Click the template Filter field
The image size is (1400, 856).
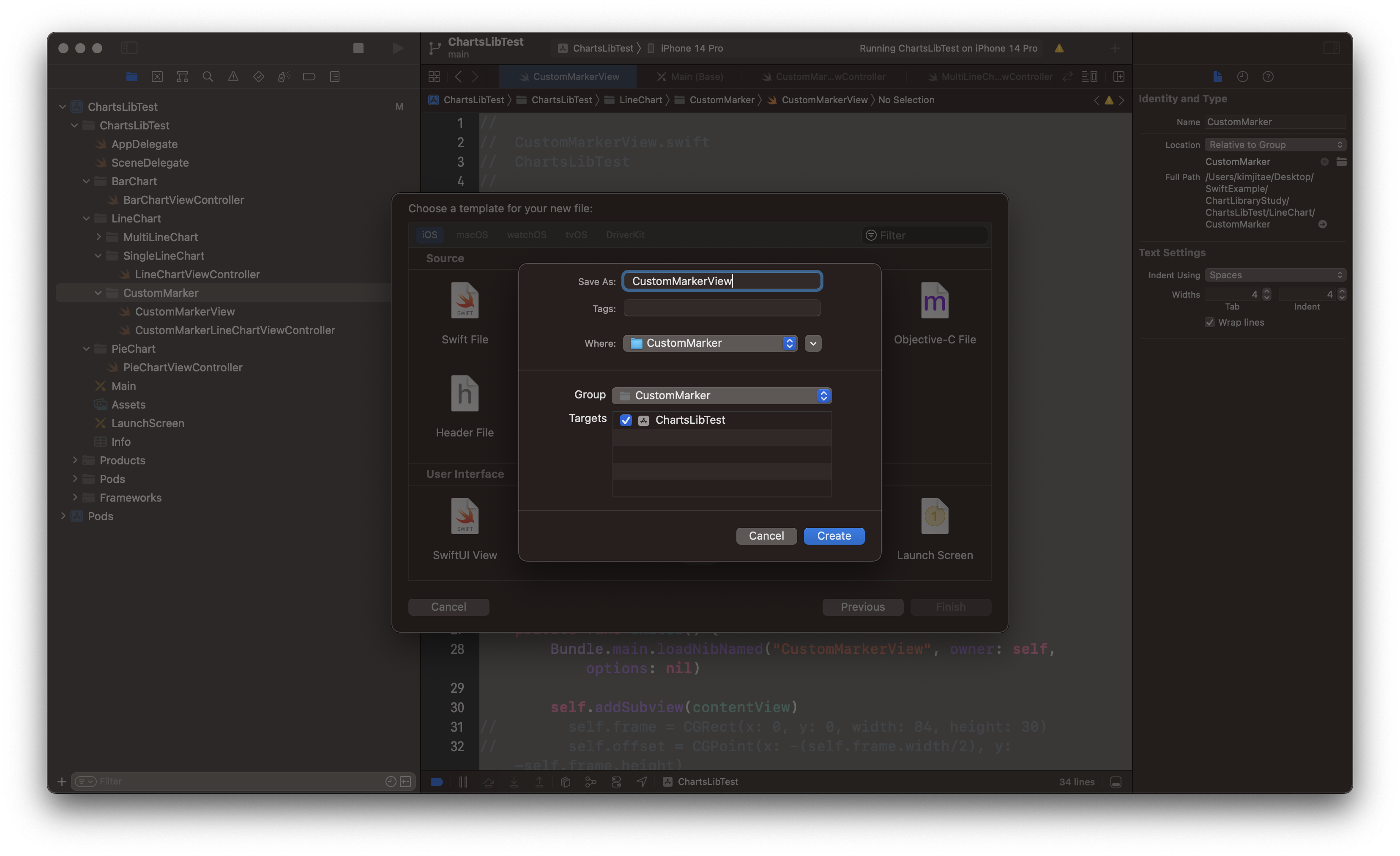[924, 235]
